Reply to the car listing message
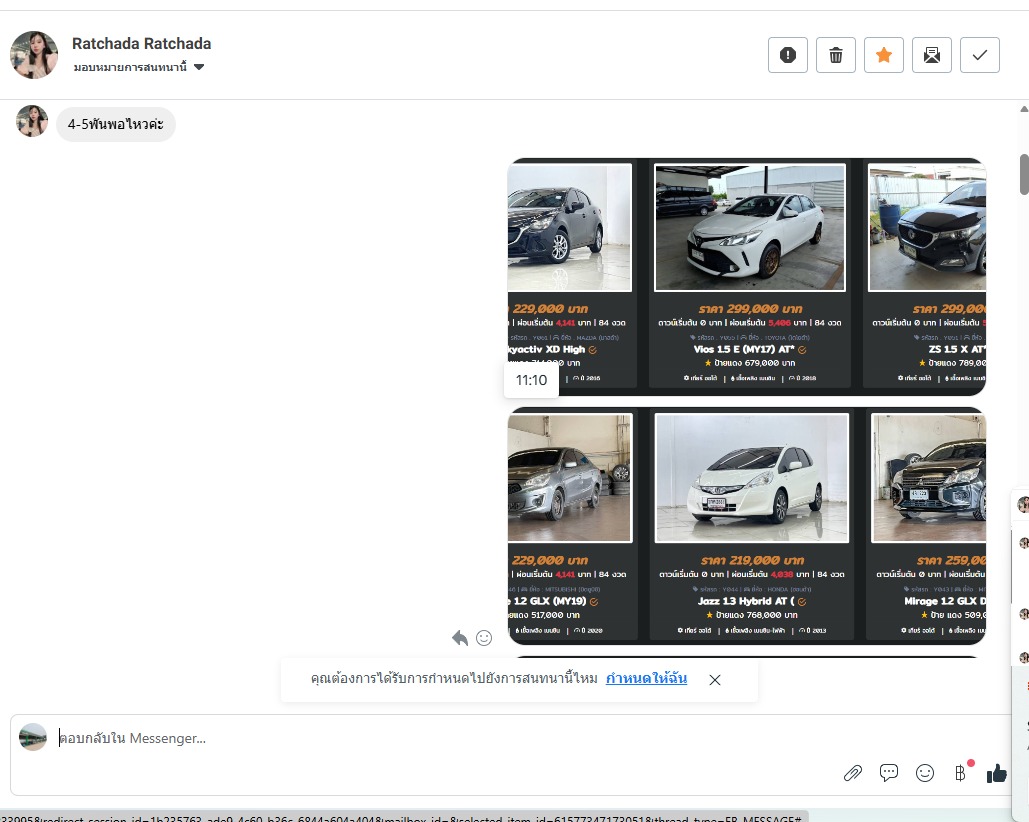 tap(460, 638)
